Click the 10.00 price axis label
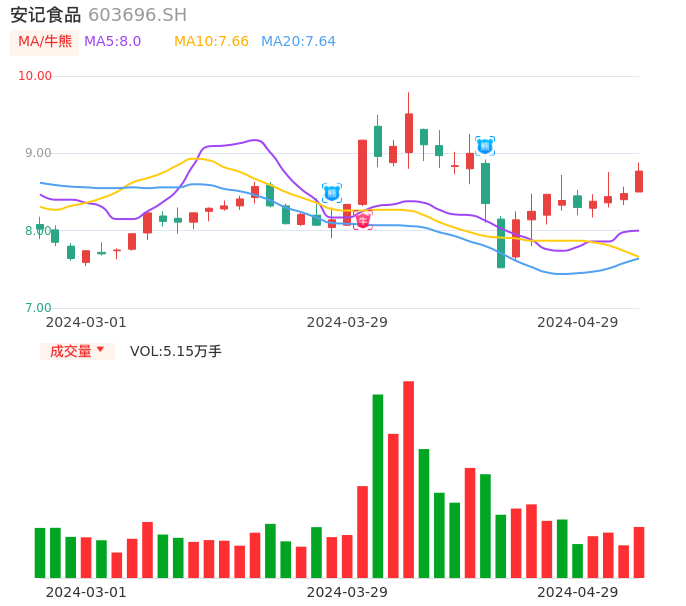Screen dimensions: 686x606 (35, 76)
